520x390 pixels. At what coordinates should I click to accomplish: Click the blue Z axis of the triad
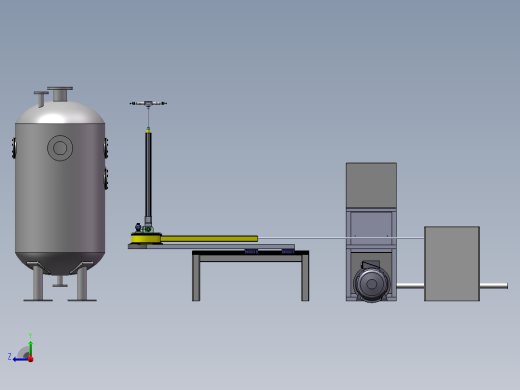point(21,359)
